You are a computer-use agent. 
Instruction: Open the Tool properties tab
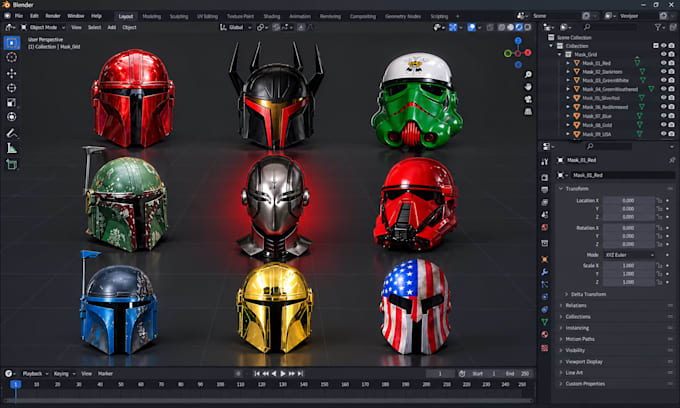click(545, 162)
